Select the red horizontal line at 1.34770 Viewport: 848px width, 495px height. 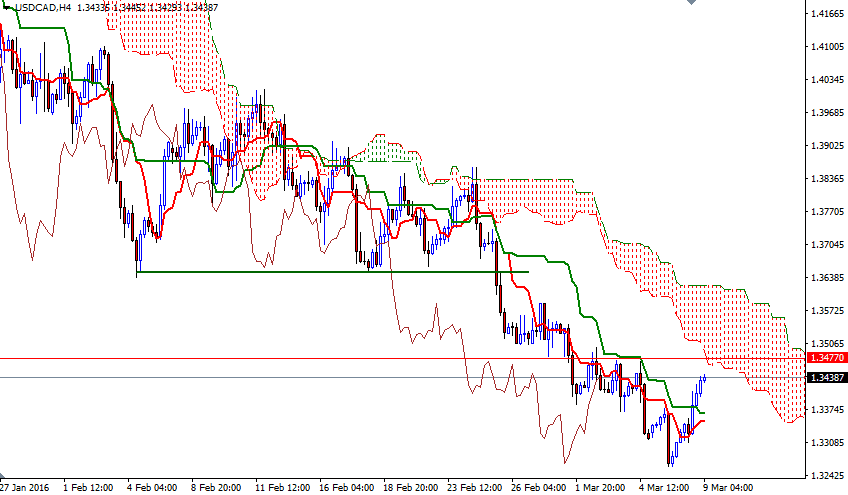(x=300, y=357)
